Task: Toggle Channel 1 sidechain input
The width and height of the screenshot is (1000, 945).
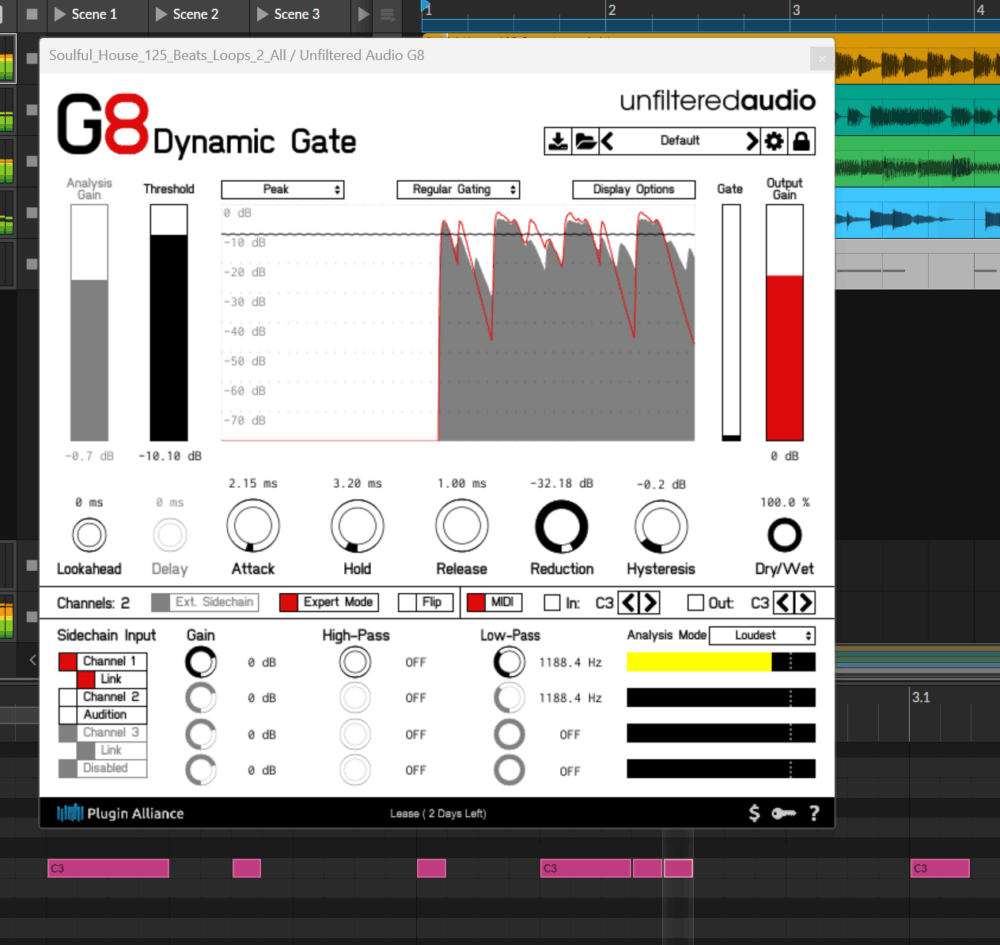Action: tap(103, 661)
